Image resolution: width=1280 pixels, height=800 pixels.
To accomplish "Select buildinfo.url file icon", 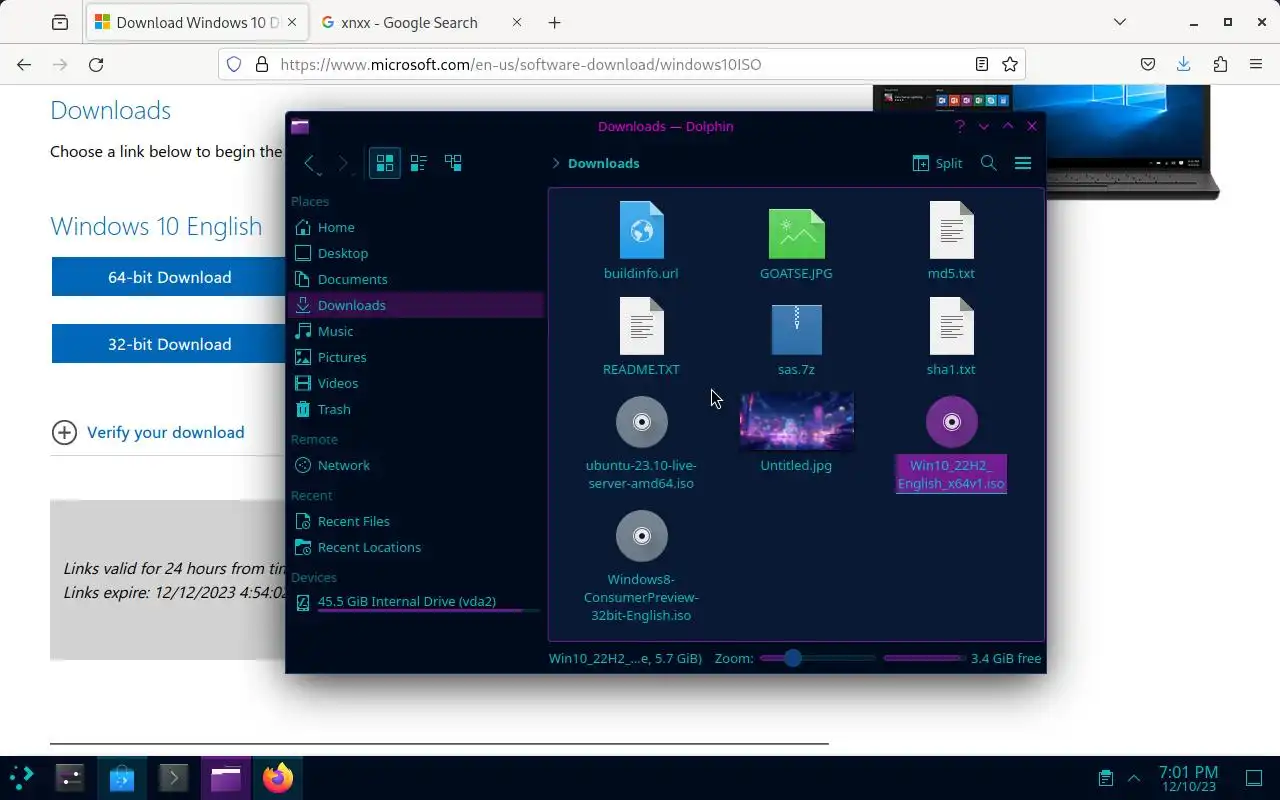I will pyautogui.click(x=641, y=230).
